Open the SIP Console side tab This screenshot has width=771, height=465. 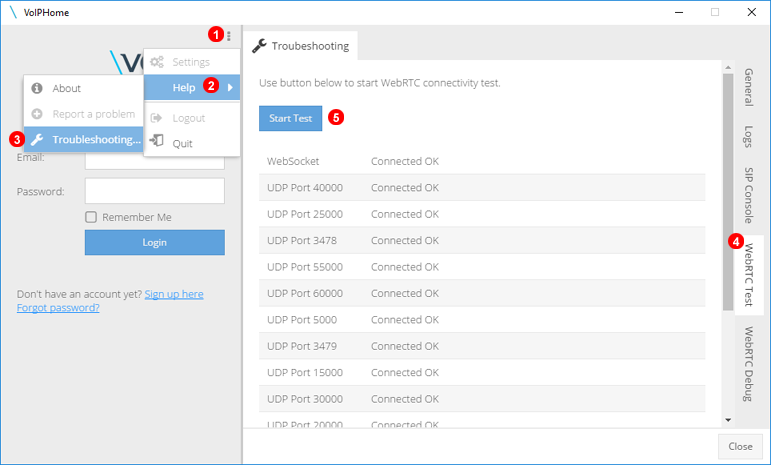(749, 195)
